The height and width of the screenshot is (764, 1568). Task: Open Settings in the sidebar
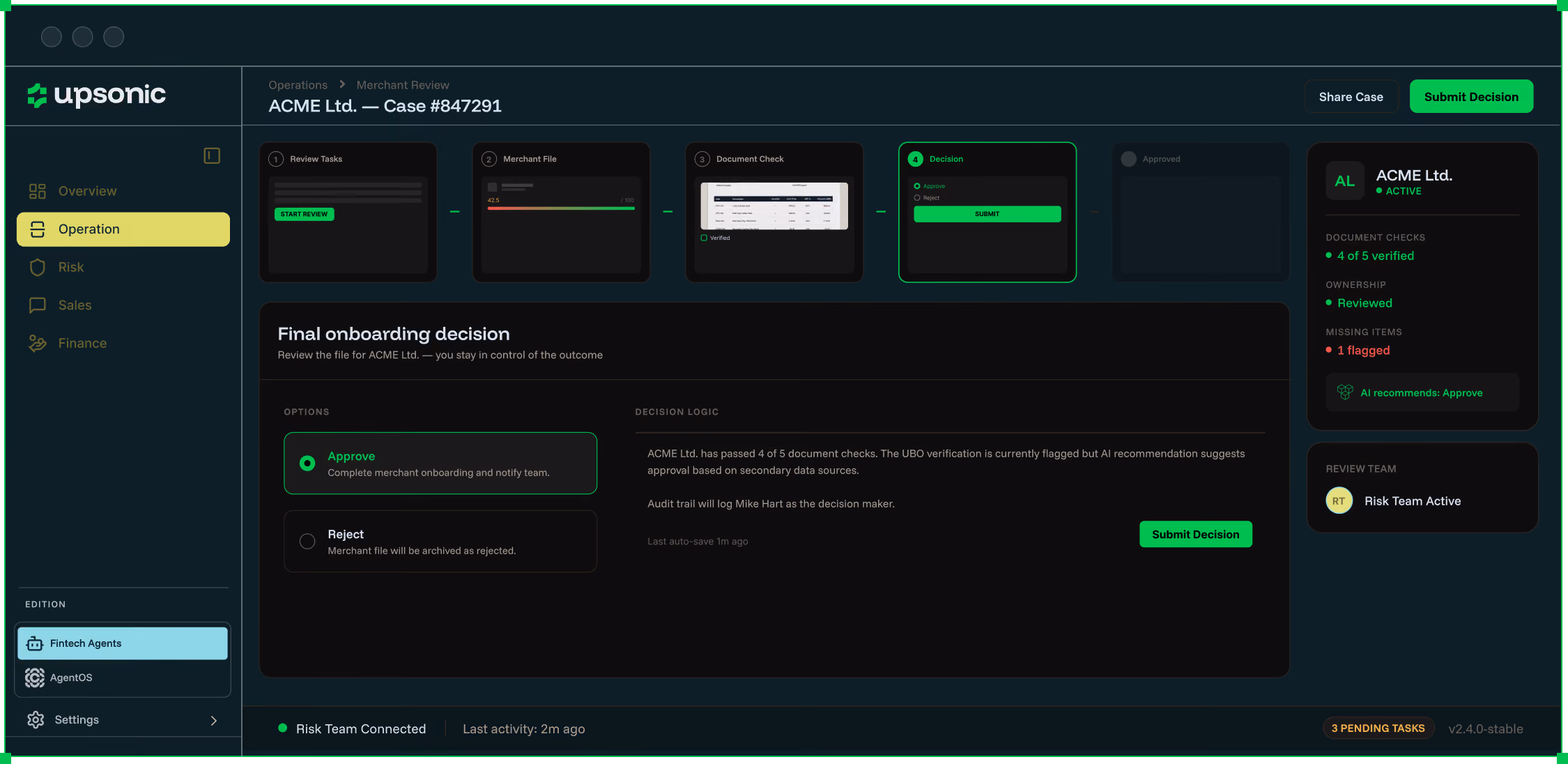pyautogui.click(x=123, y=719)
